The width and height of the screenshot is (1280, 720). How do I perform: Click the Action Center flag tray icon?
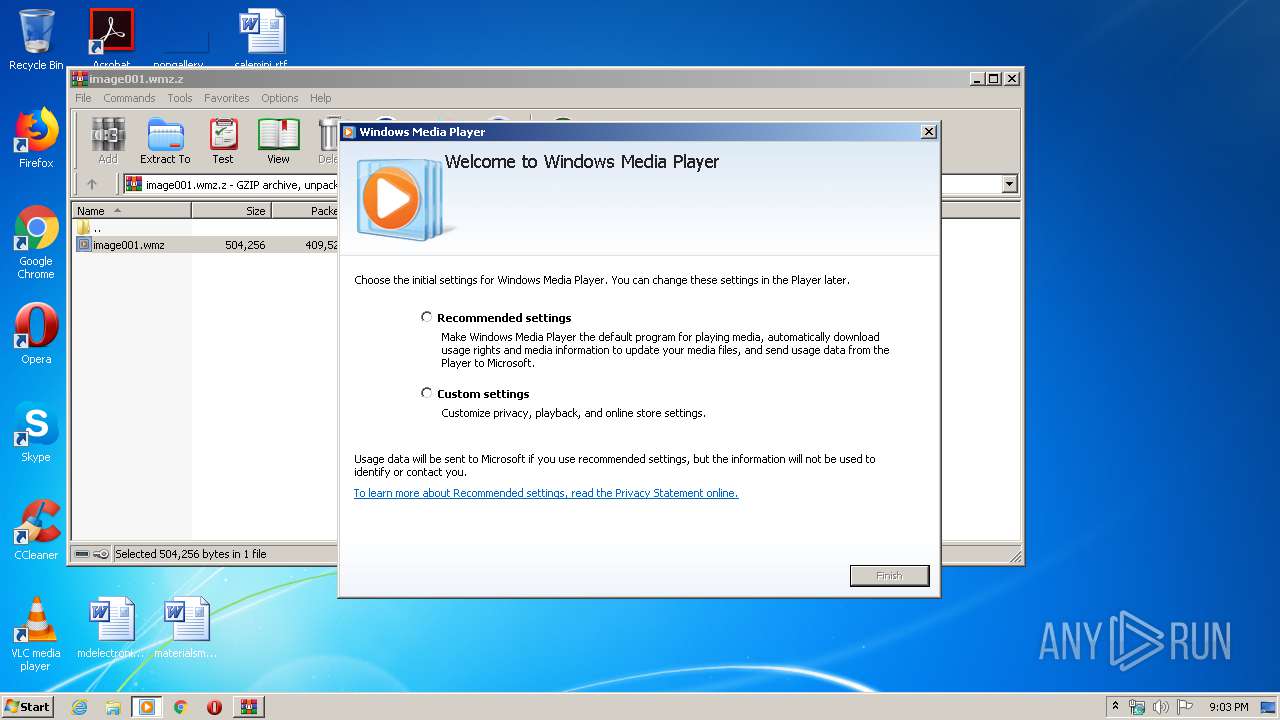tap(1185, 707)
